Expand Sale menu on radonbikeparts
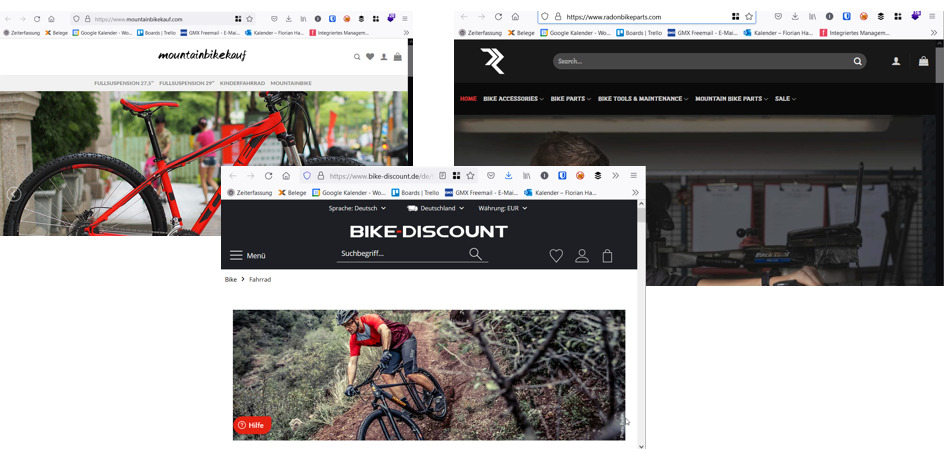Screen dimensions: 952x449 pyautogui.click(x=785, y=99)
